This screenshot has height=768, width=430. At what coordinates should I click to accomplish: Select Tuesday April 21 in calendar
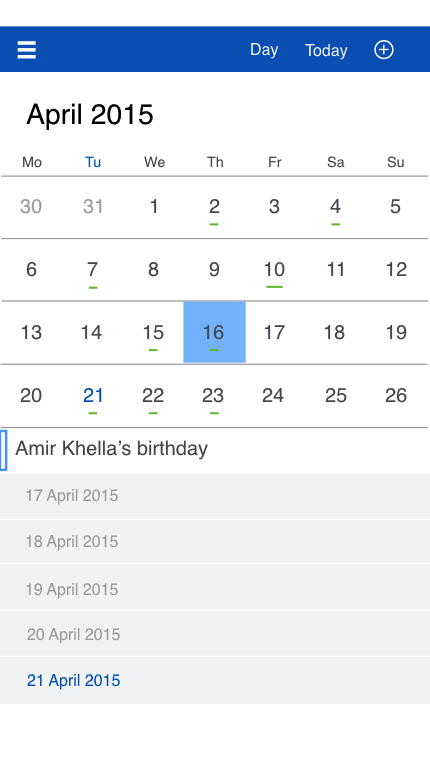click(93, 396)
